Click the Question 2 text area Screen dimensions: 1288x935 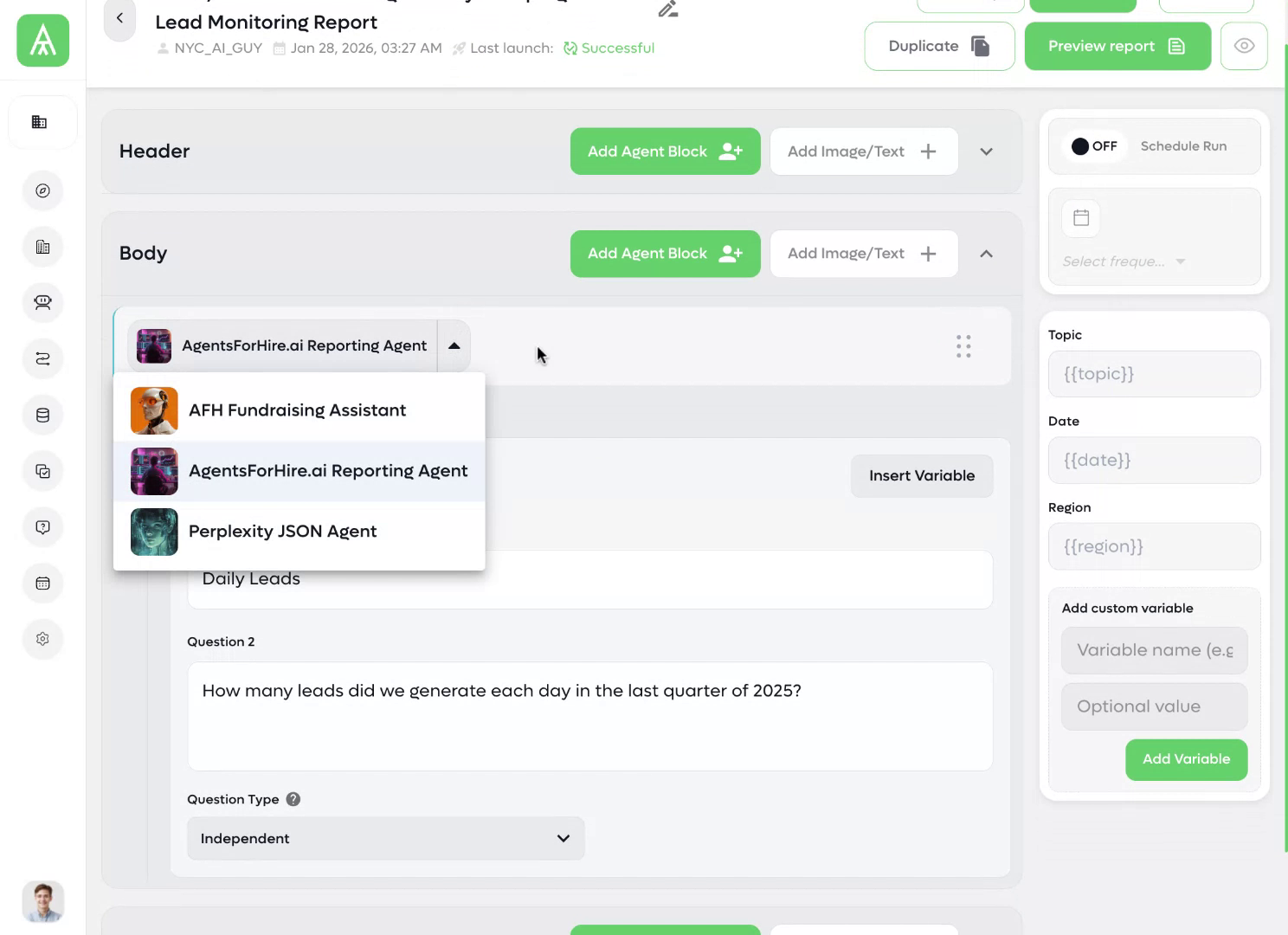589,716
